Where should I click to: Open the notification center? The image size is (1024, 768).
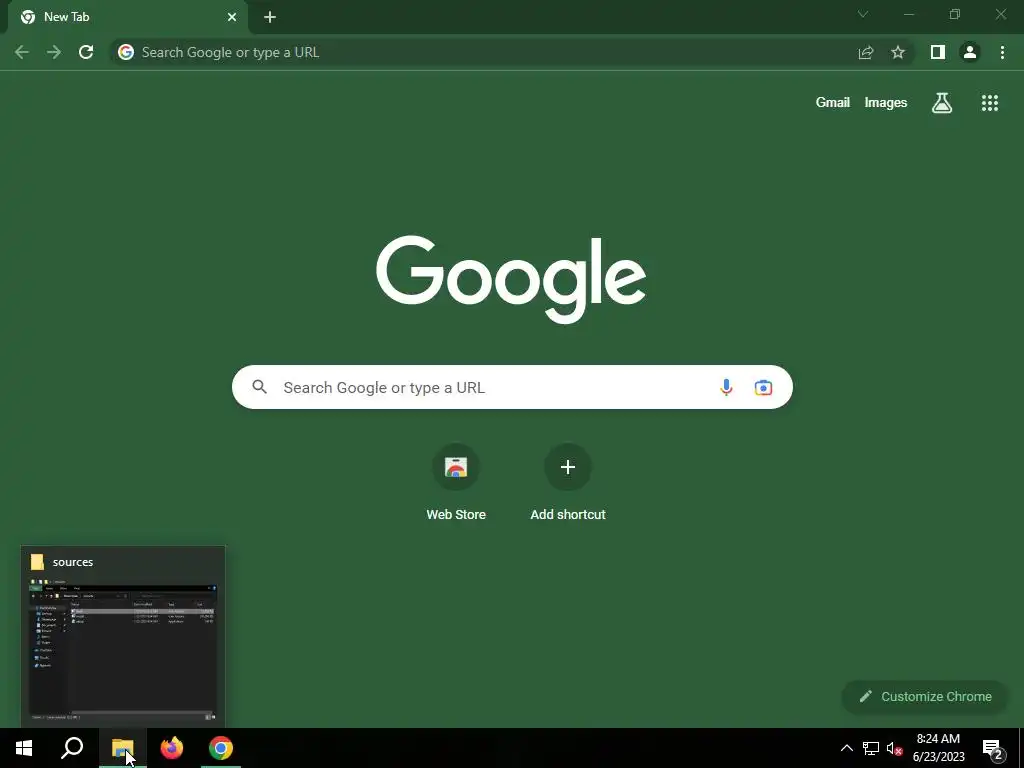(992, 748)
